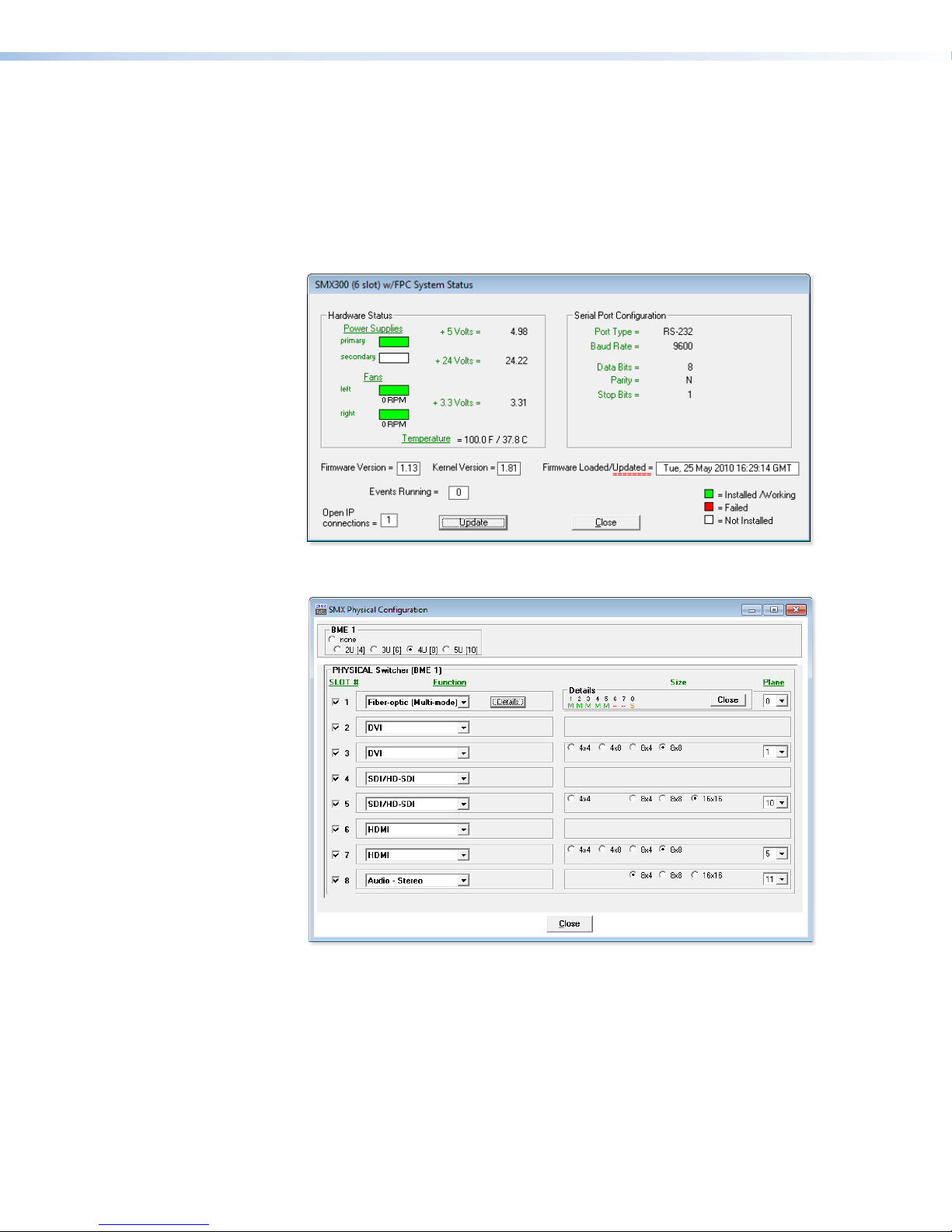This screenshot has height=1232, width=952.
Task: Disable the slot 5 checkbox
Action: tap(336, 804)
